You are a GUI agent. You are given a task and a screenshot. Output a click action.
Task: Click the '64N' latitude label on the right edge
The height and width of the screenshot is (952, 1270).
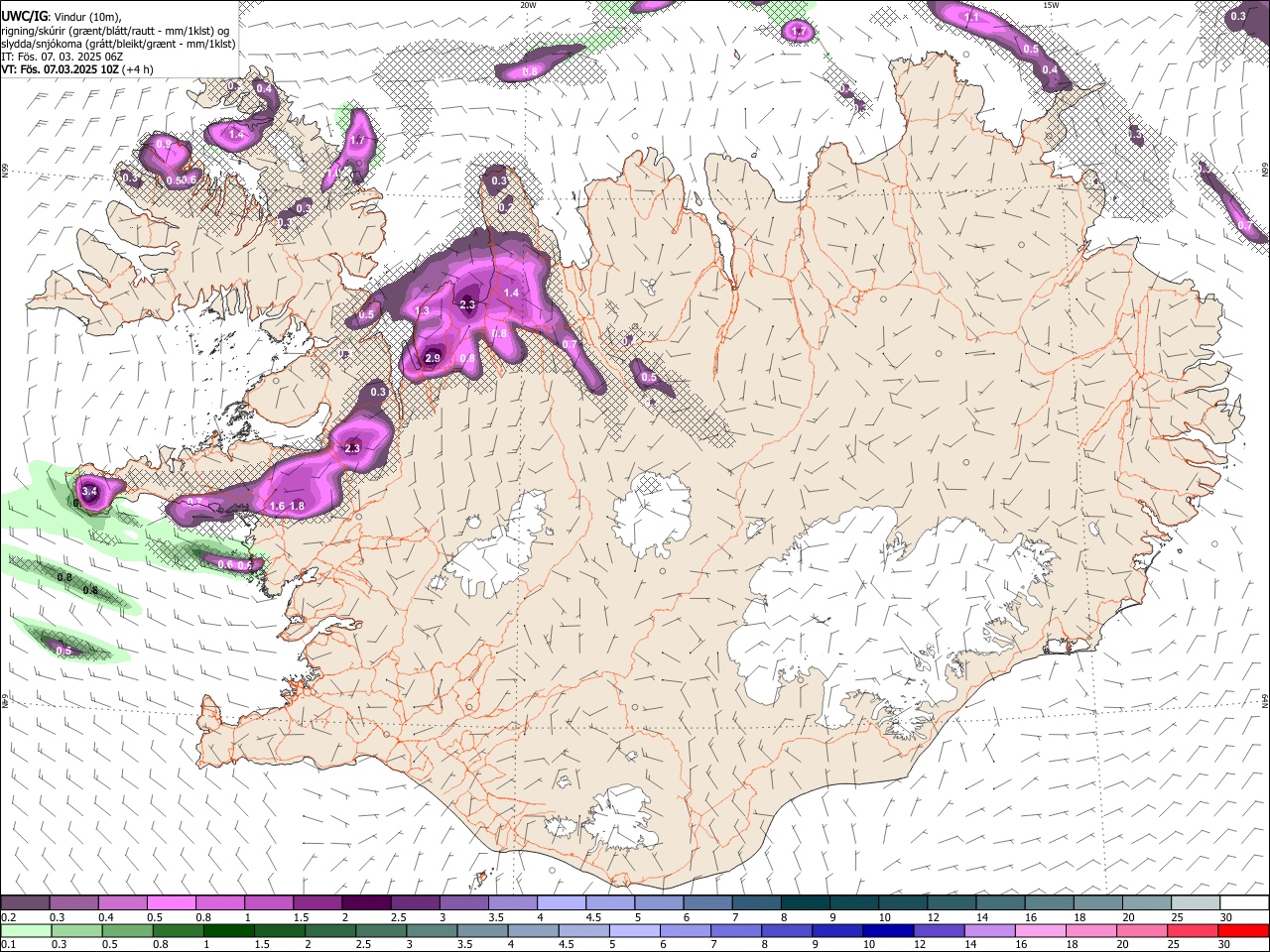pyautogui.click(x=1265, y=699)
